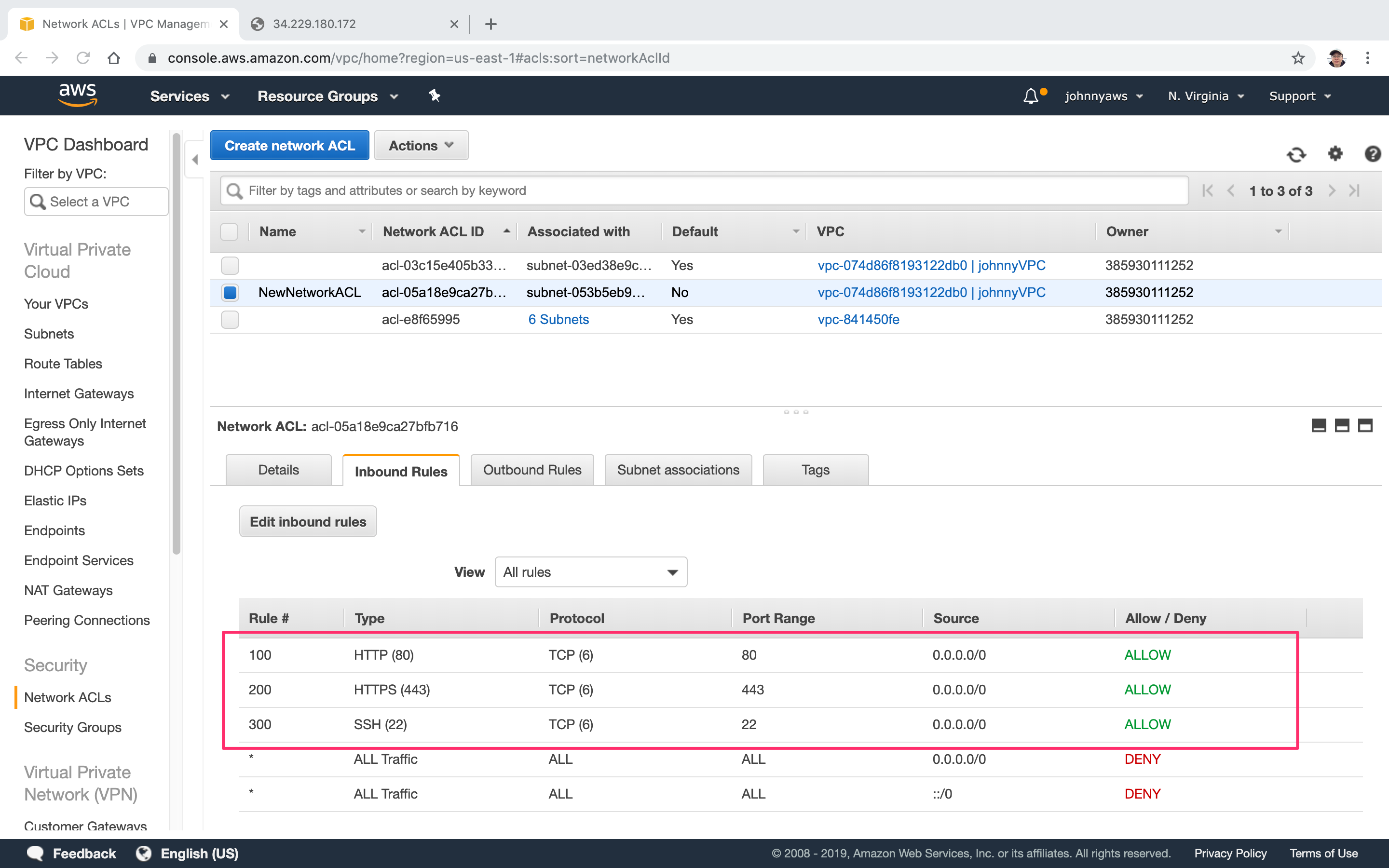Open a new browser tab
Viewport: 1389px width, 868px height.
point(491,24)
